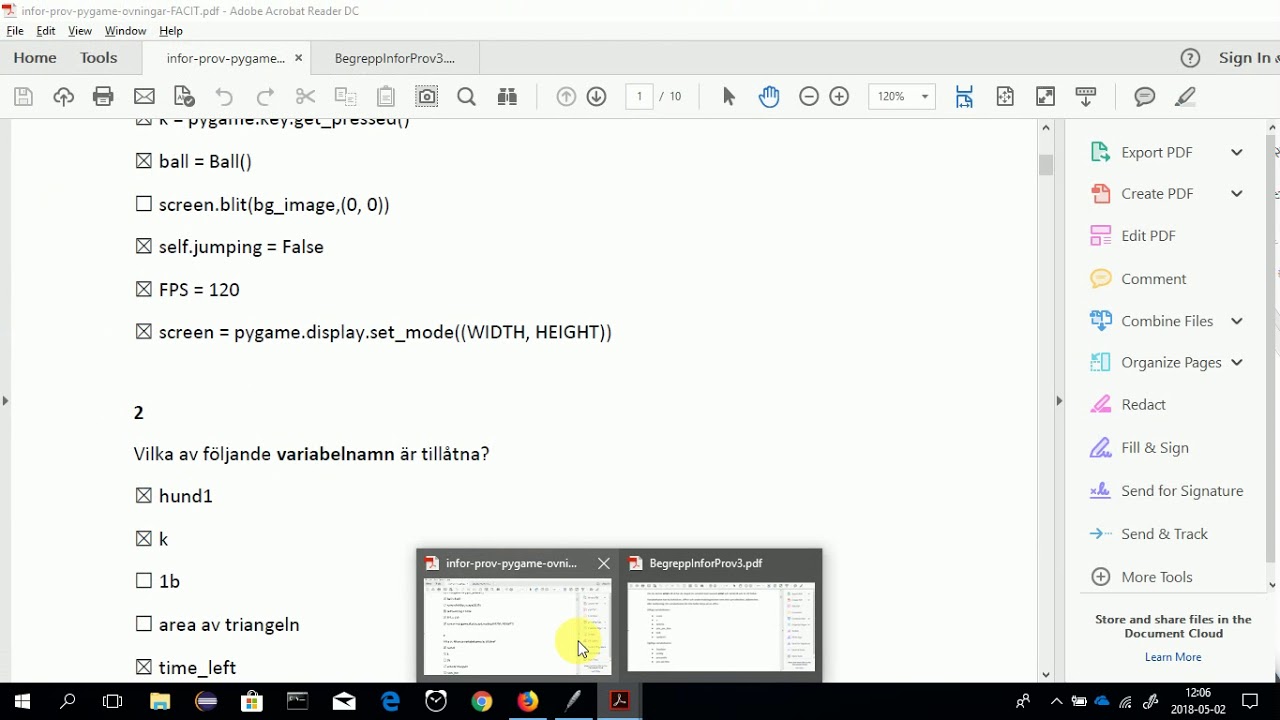Open Firefox from the taskbar
The height and width of the screenshot is (720, 1280).
pyautogui.click(x=527, y=702)
